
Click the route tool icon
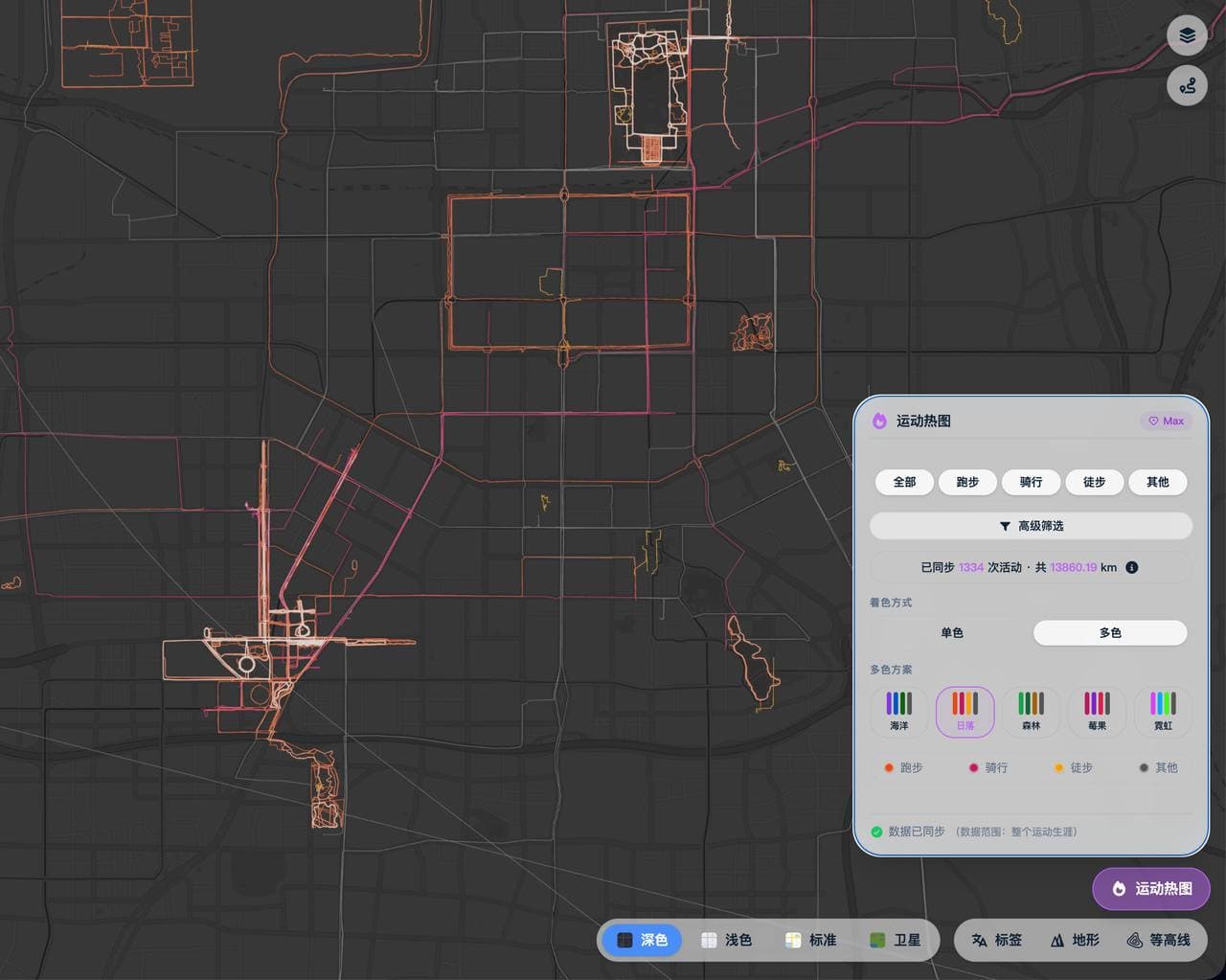tap(1187, 86)
